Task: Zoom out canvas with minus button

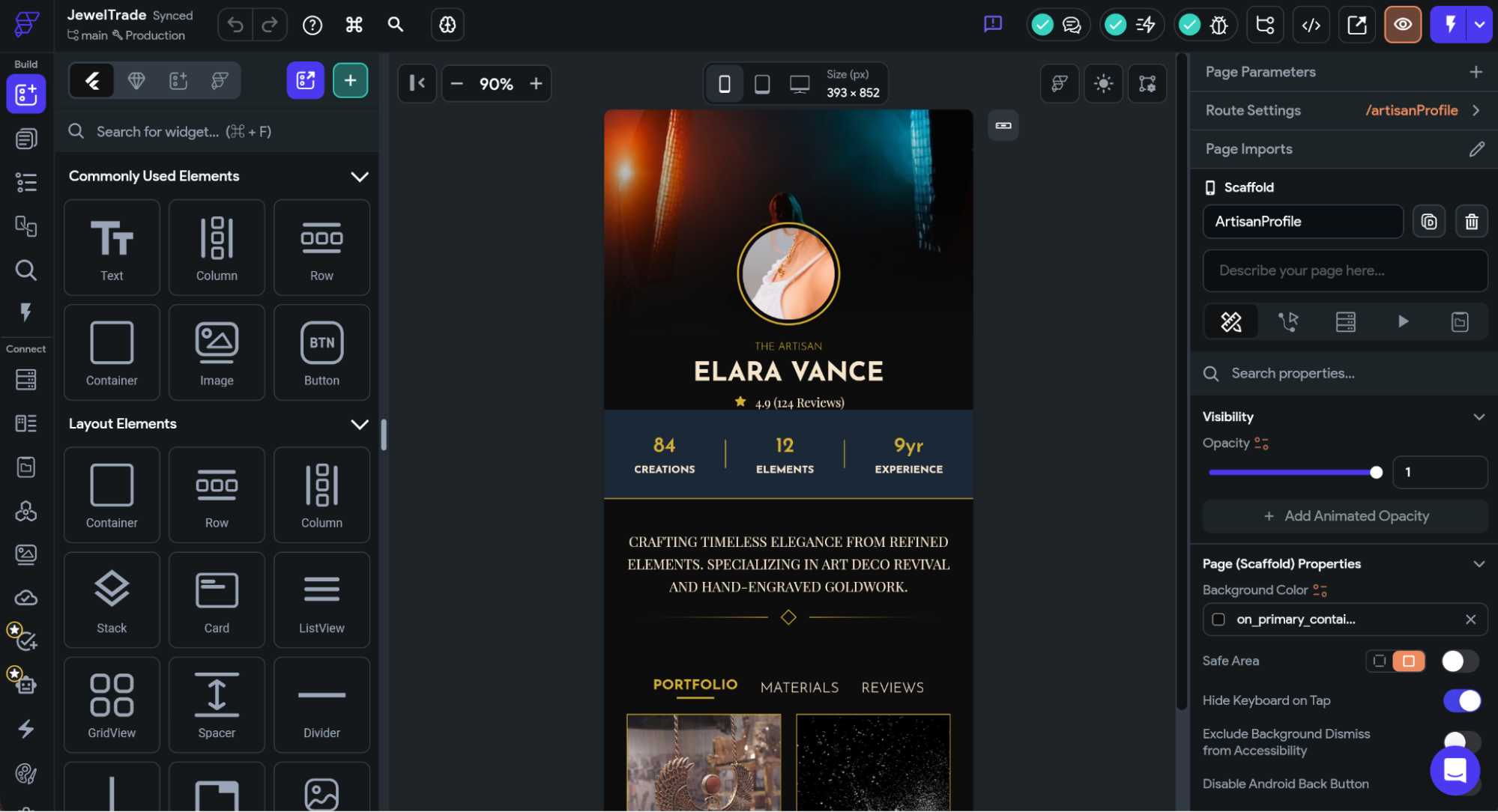Action: pos(456,83)
